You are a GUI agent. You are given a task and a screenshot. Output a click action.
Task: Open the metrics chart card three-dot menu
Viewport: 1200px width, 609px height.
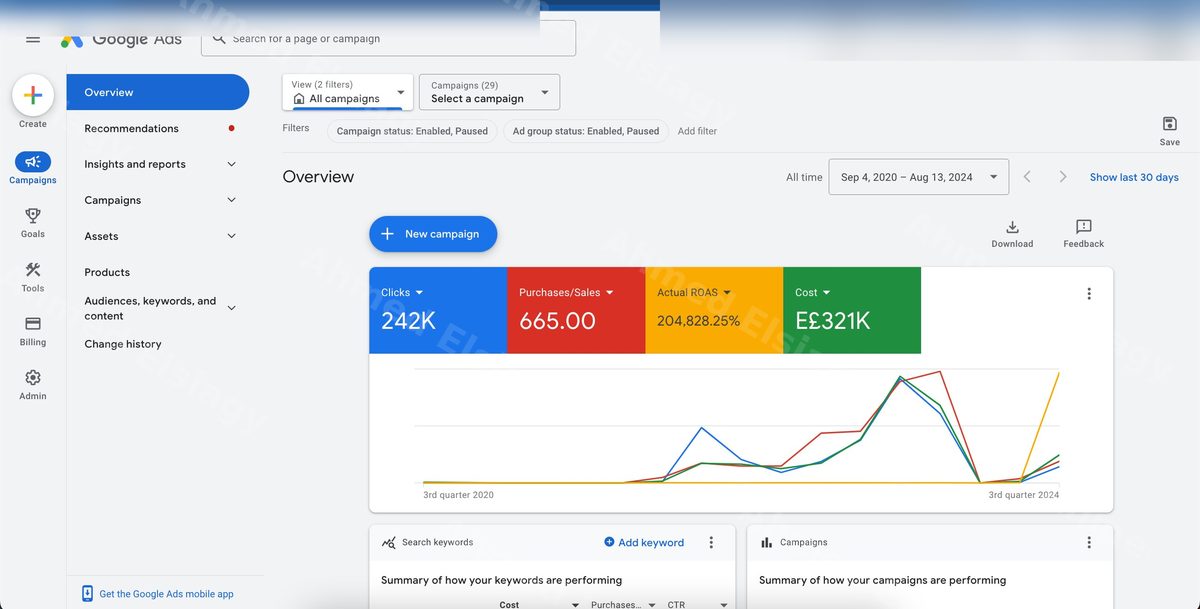pyautogui.click(x=1089, y=294)
